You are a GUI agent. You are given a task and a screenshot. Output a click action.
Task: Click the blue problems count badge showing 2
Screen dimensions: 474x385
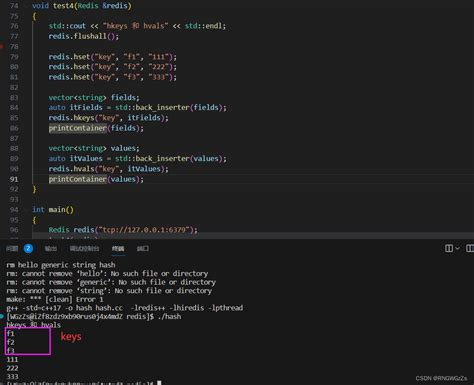pos(28,248)
